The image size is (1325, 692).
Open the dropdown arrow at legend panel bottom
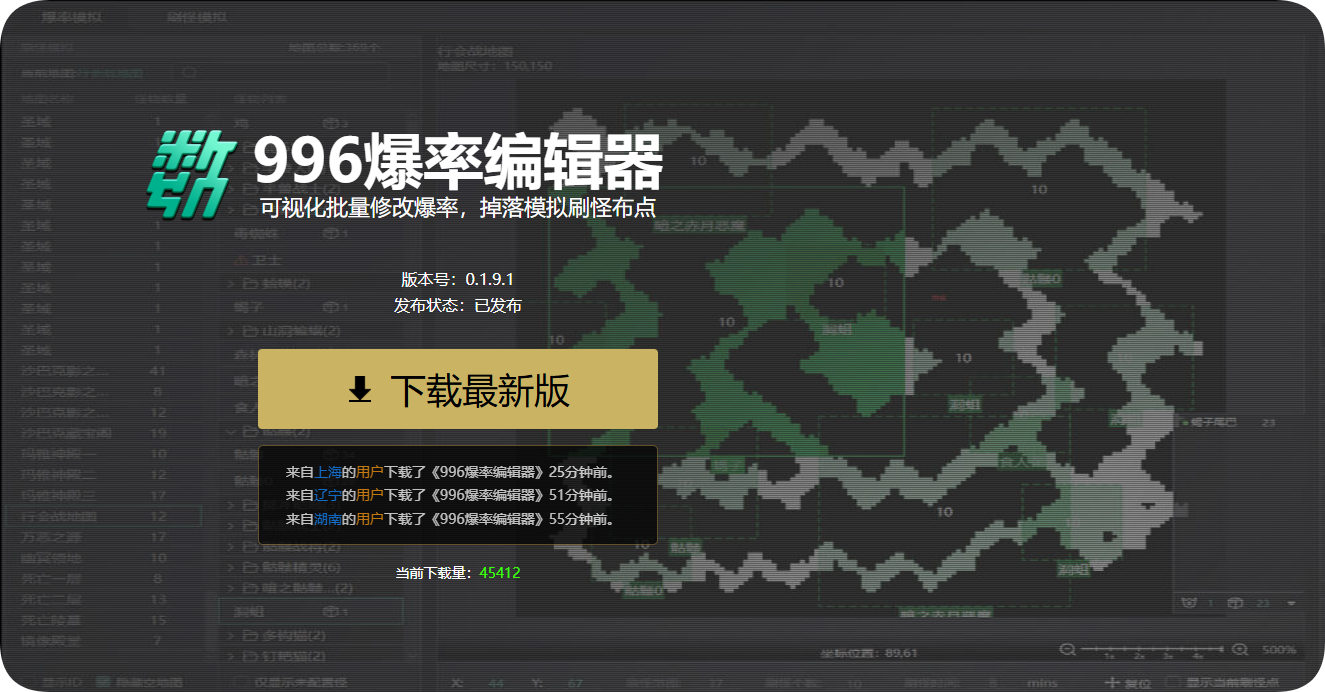(1291, 604)
